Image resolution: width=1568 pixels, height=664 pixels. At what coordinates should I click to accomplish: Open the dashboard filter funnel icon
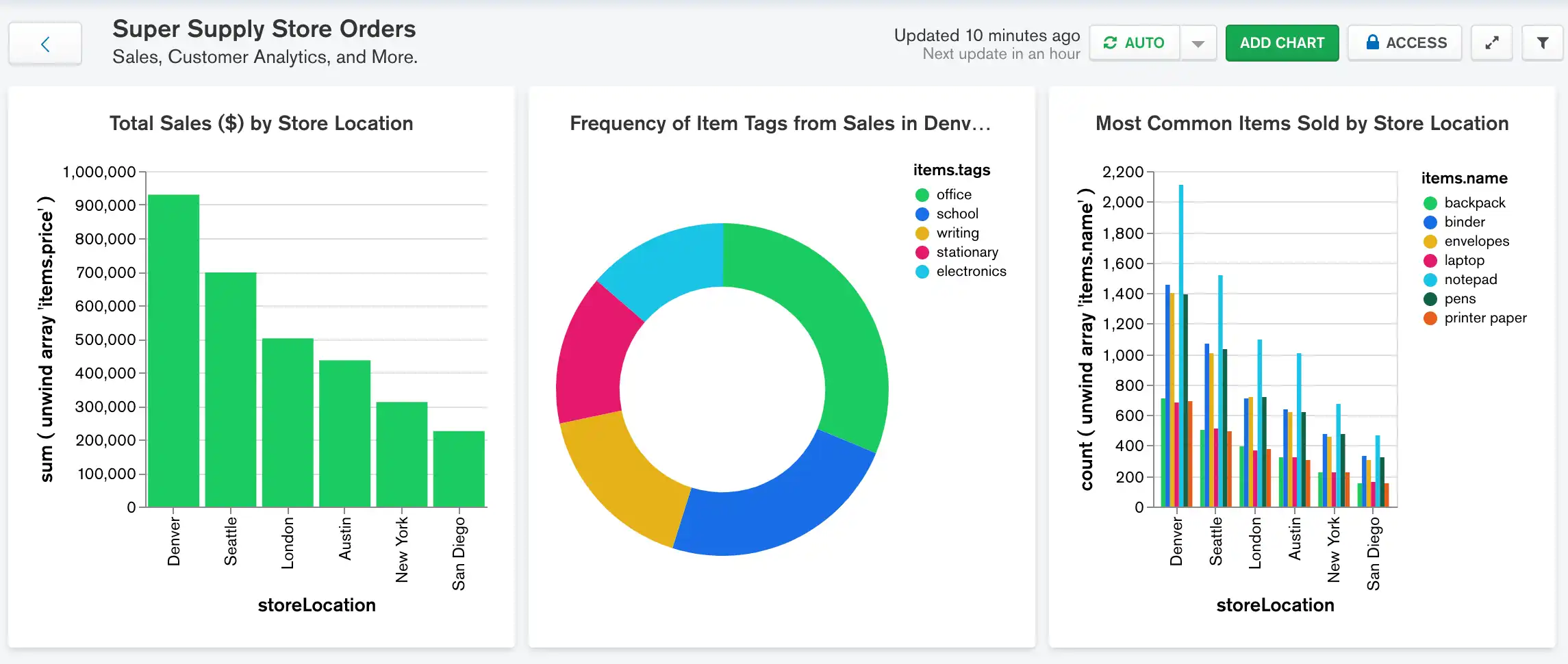click(1543, 42)
